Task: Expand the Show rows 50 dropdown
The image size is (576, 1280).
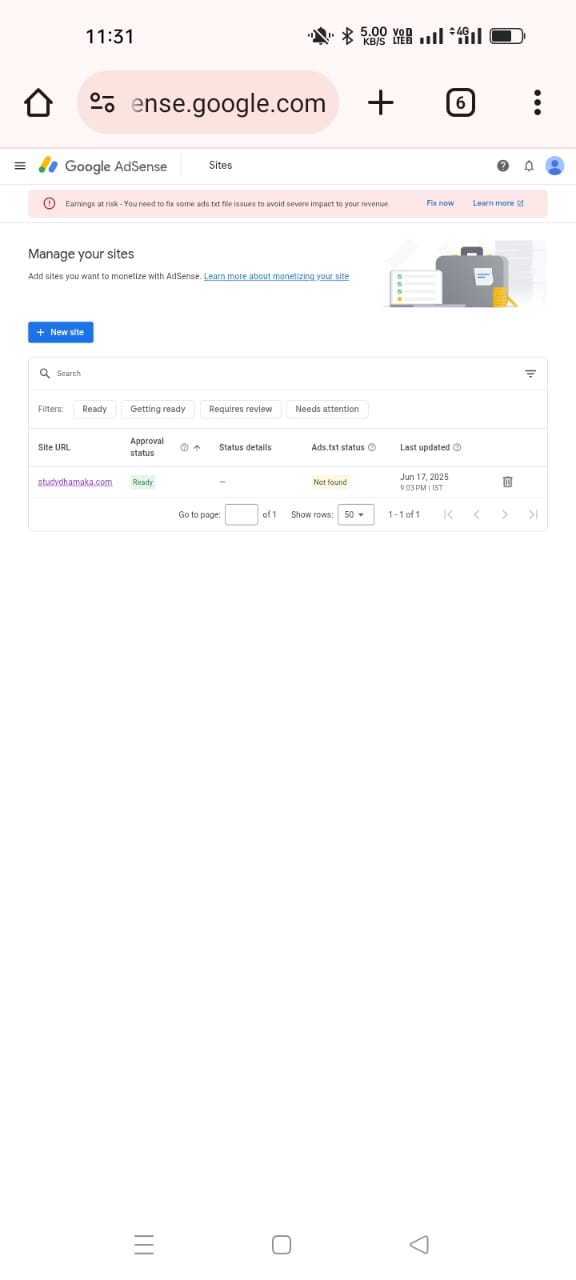Action: point(356,514)
